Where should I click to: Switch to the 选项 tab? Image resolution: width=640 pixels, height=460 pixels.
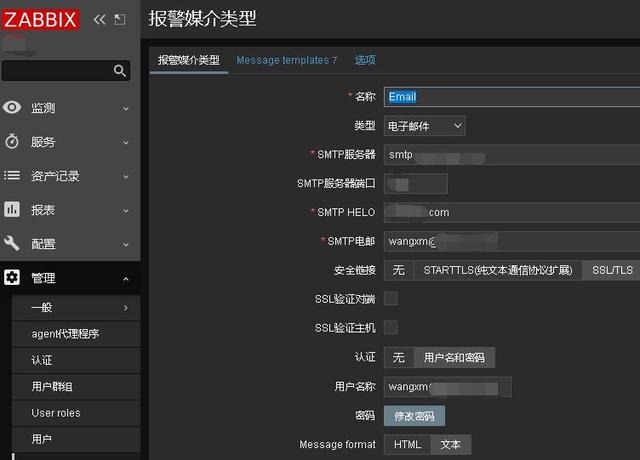(365, 60)
